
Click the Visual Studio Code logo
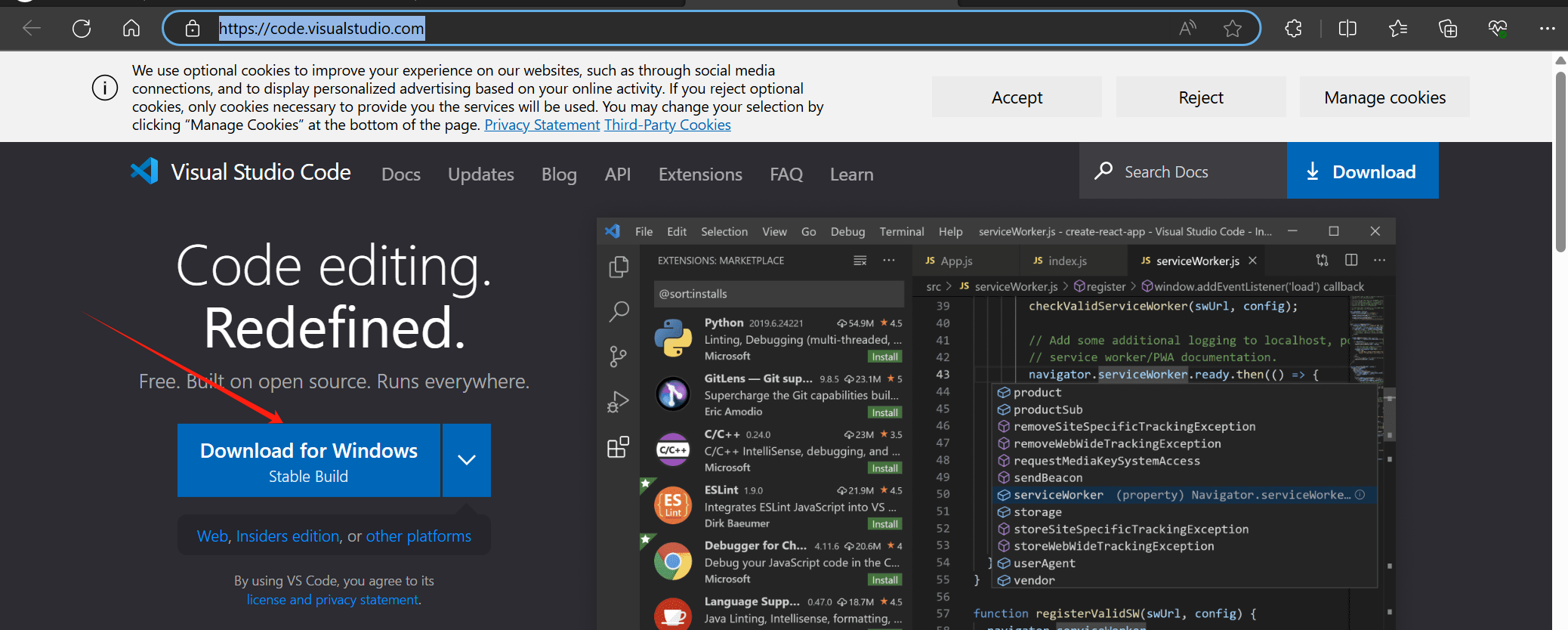tap(144, 171)
